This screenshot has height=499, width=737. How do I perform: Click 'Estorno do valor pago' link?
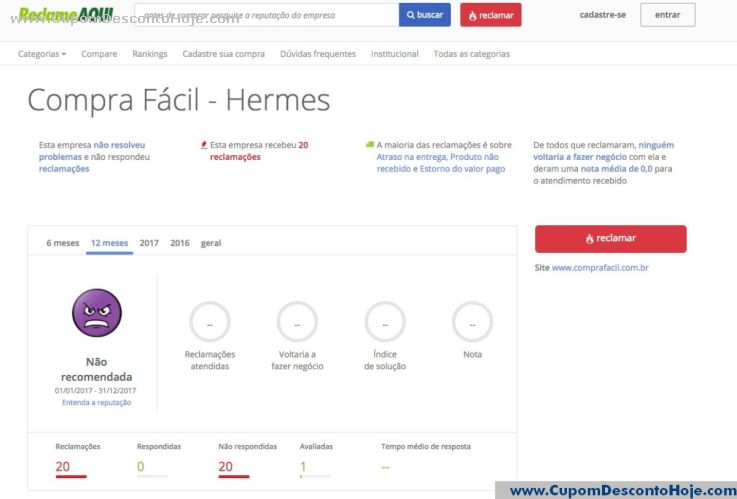pos(463,169)
